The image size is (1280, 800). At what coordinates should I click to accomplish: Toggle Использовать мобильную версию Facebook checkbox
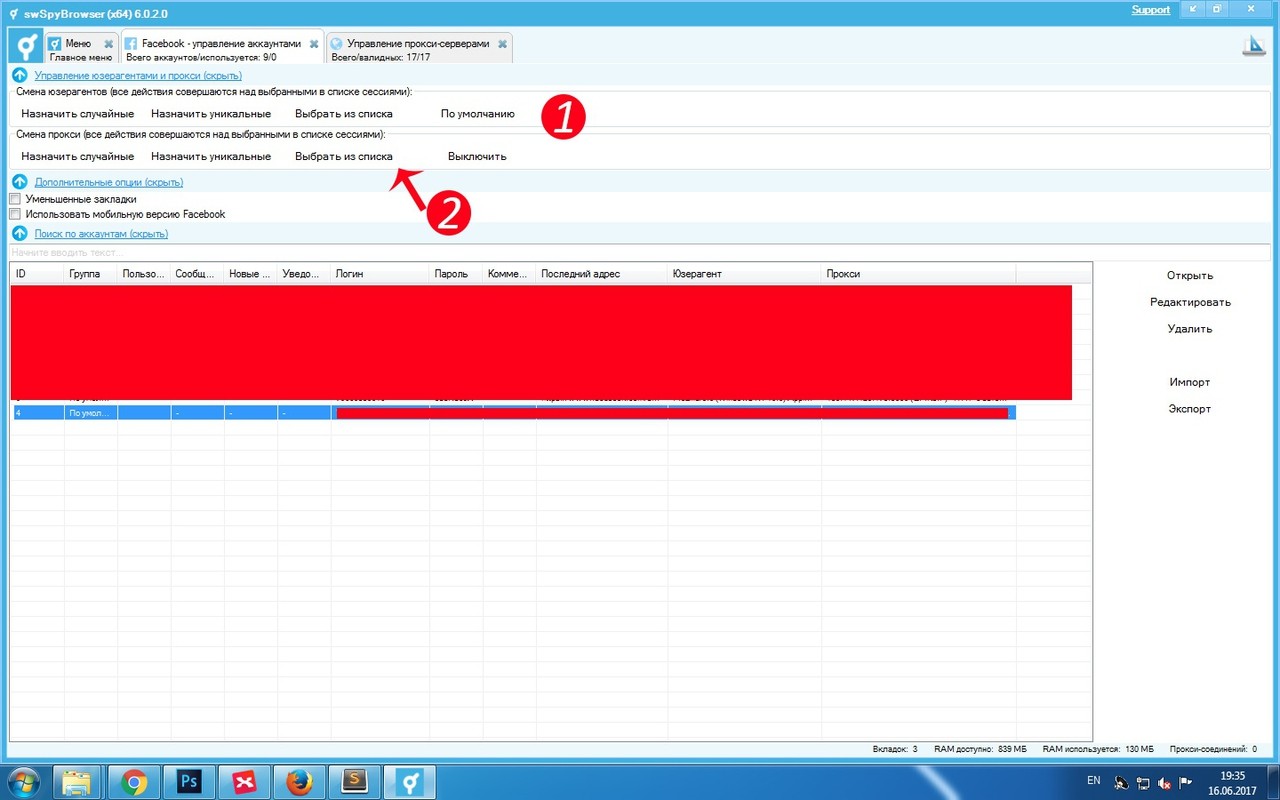click(15, 214)
